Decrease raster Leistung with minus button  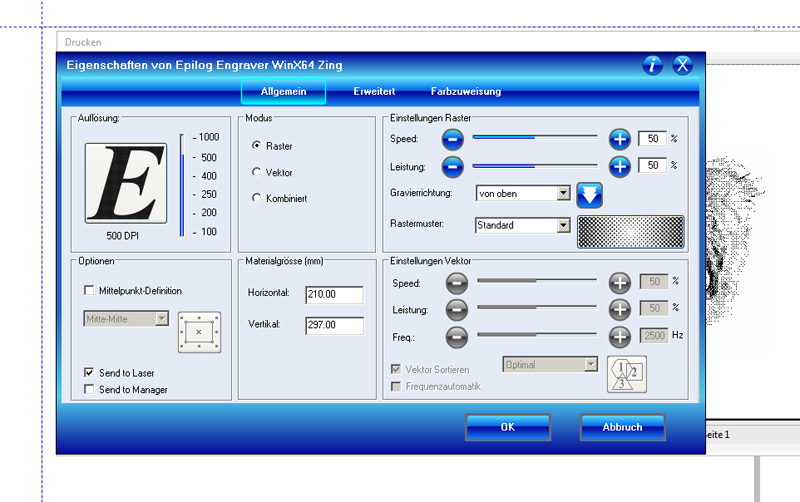tap(454, 166)
